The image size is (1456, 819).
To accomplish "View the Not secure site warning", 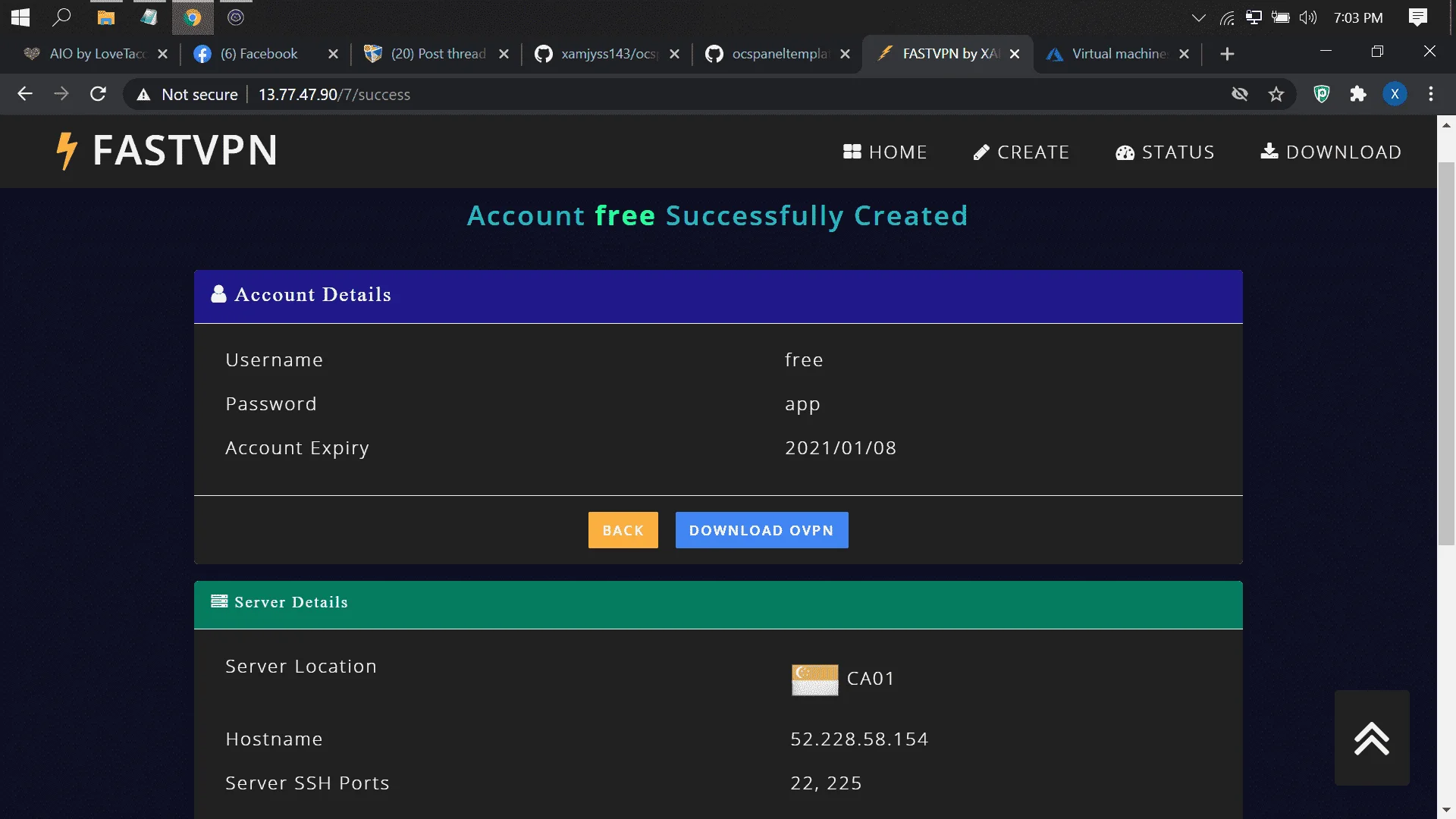I will click(187, 95).
